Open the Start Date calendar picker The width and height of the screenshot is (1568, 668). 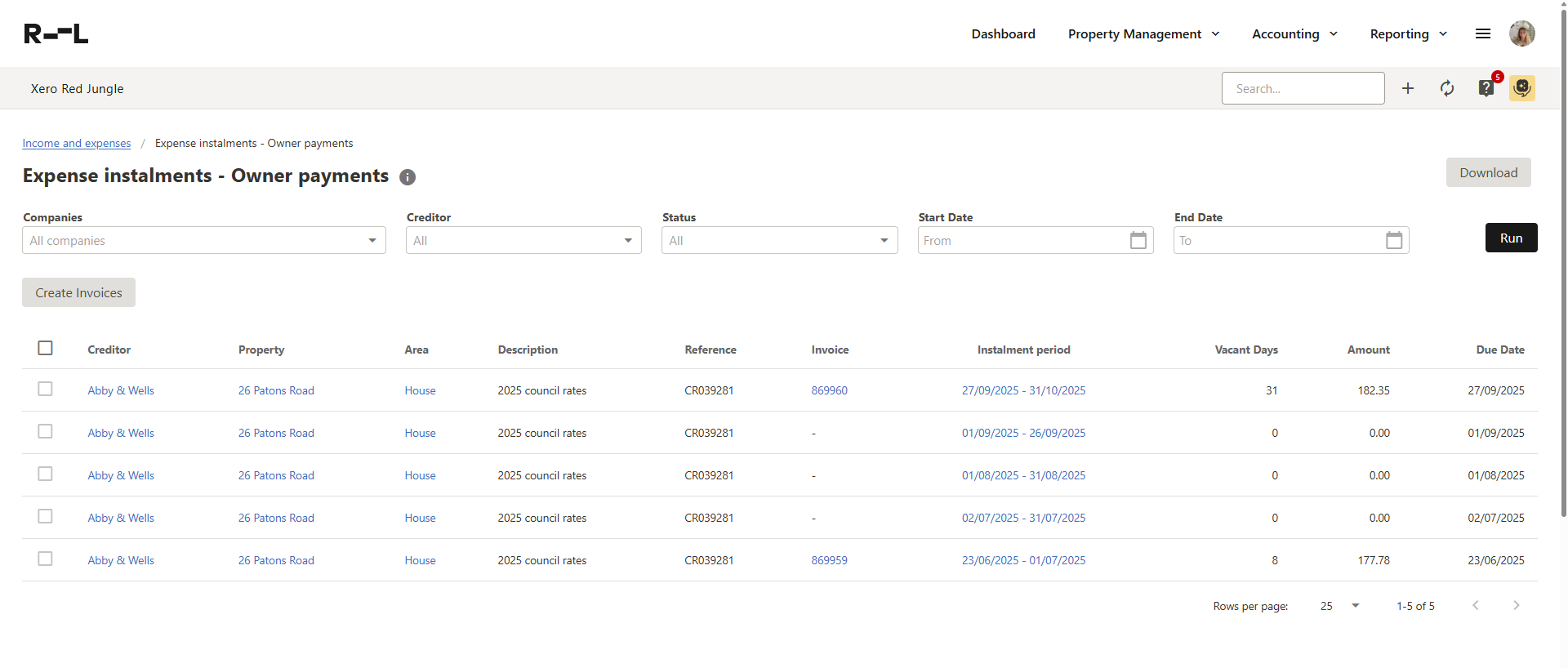tap(1138, 240)
